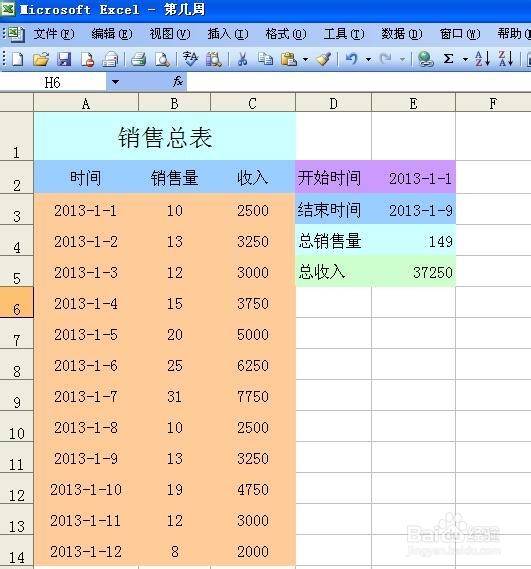Image resolution: width=531 pixels, height=569 pixels.
Task: Select start date cell 2013-1-1 in column E
Action: pyautogui.click(x=413, y=177)
